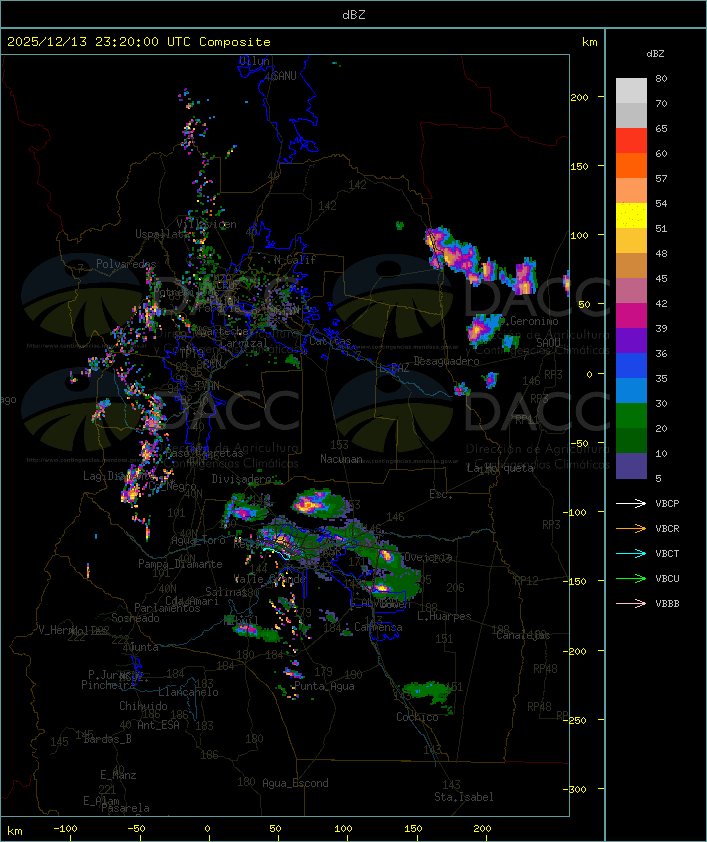Click the L.Huarpes map label

coord(444,616)
